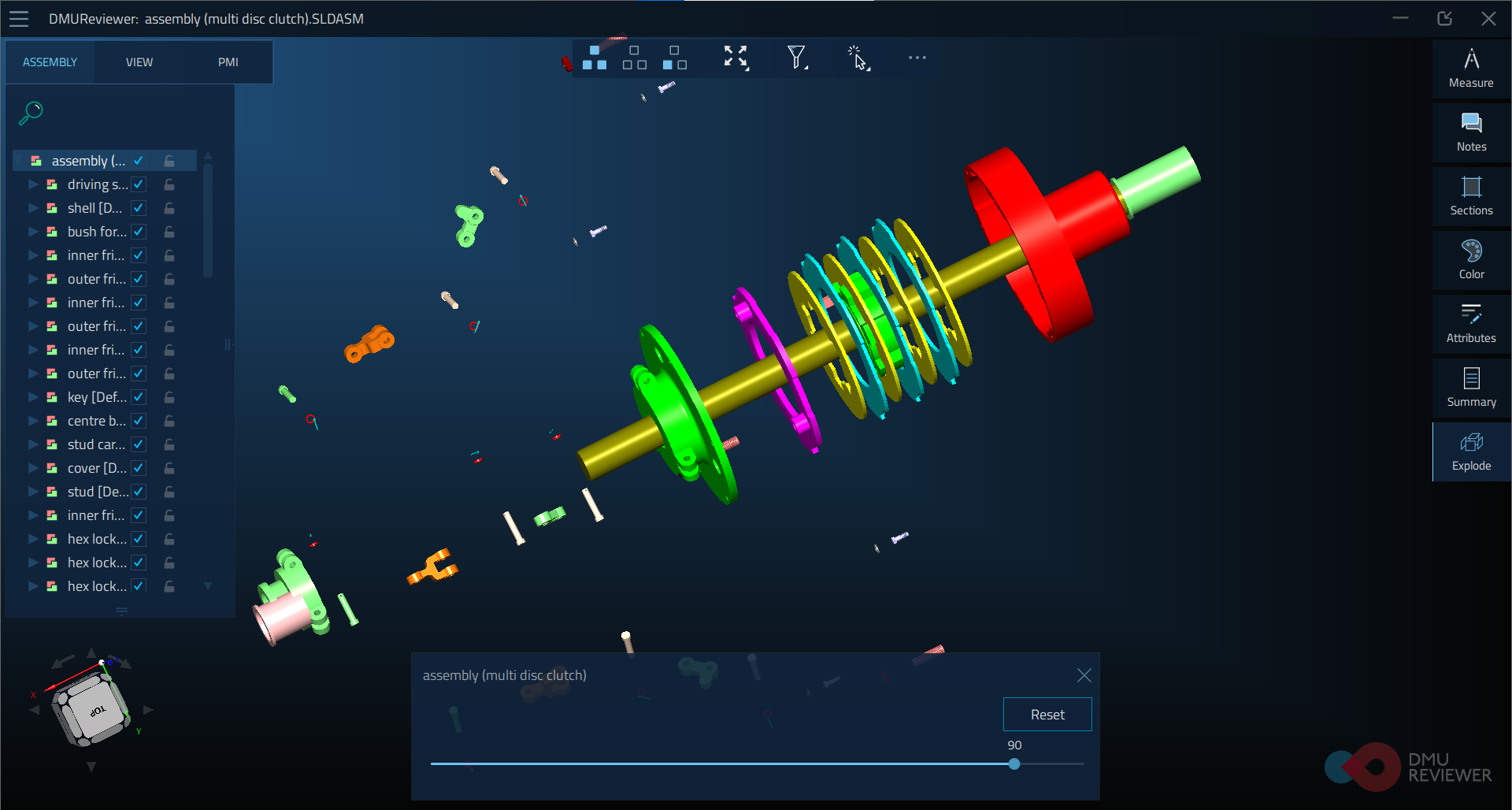This screenshot has height=810, width=1512.
Task: Open the assembly Summary
Action: [1471, 387]
